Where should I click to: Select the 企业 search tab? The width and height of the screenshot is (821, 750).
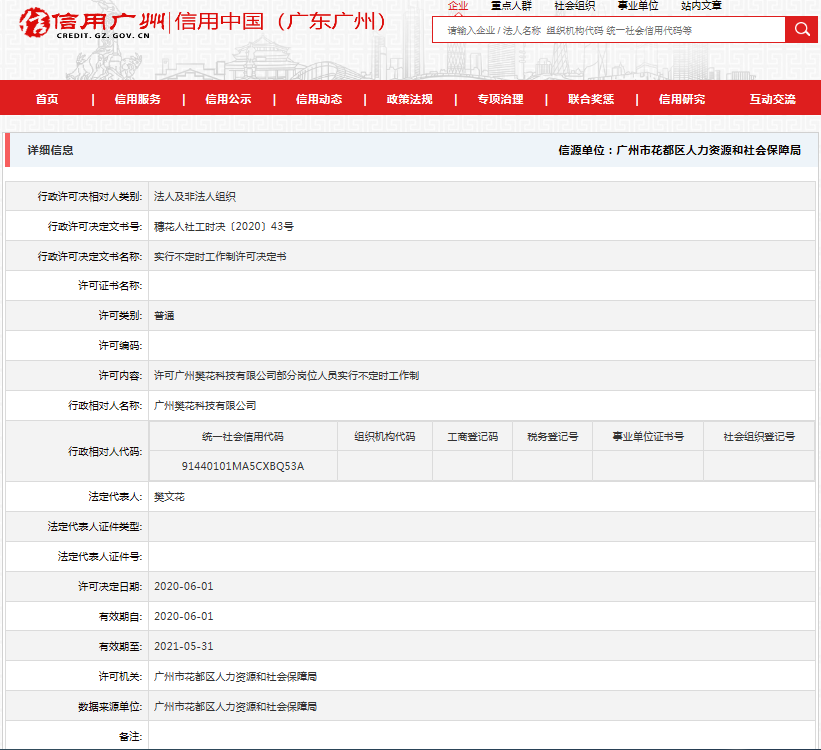(x=458, y=6)
